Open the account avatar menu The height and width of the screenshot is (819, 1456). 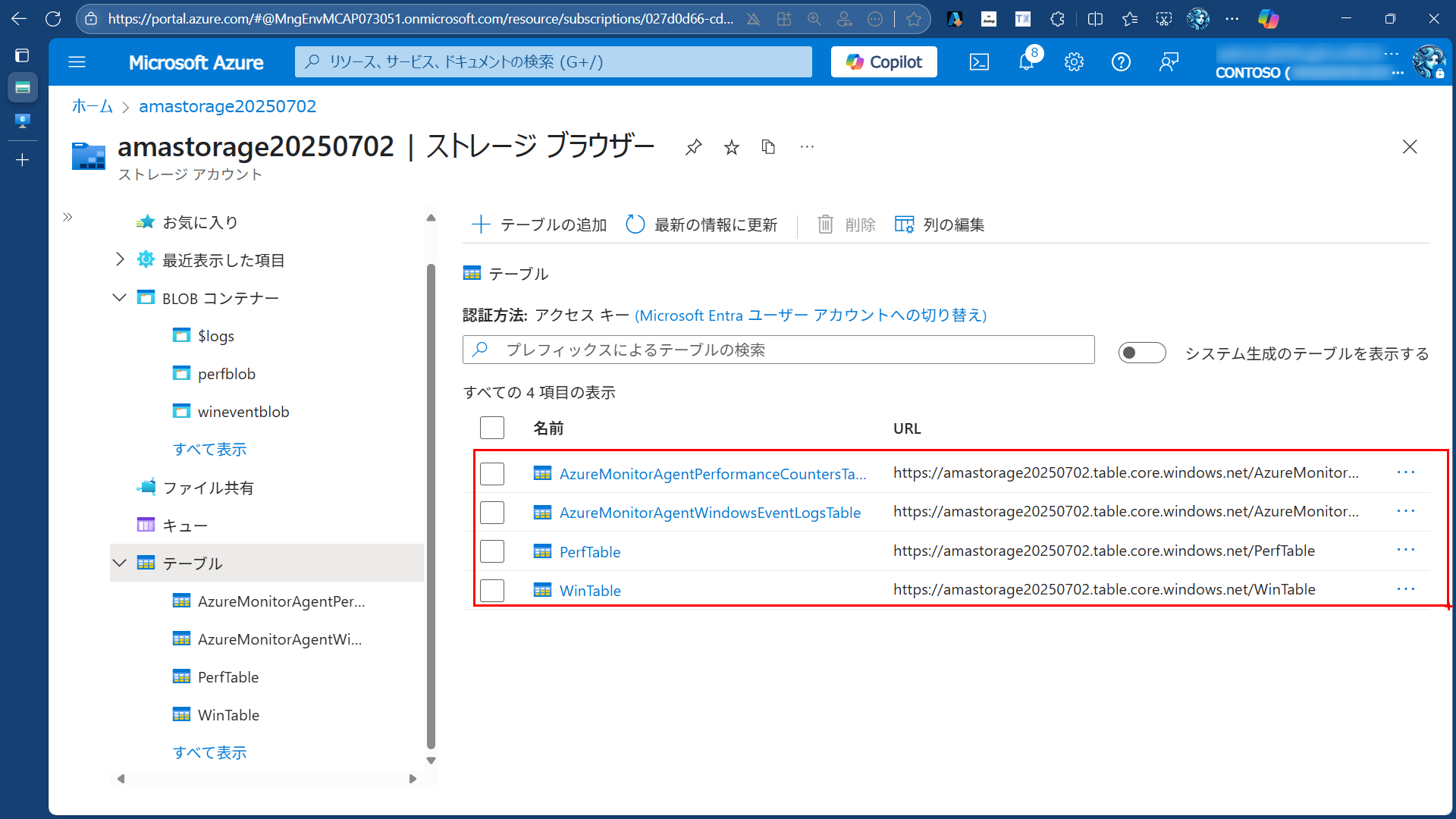1429,62
